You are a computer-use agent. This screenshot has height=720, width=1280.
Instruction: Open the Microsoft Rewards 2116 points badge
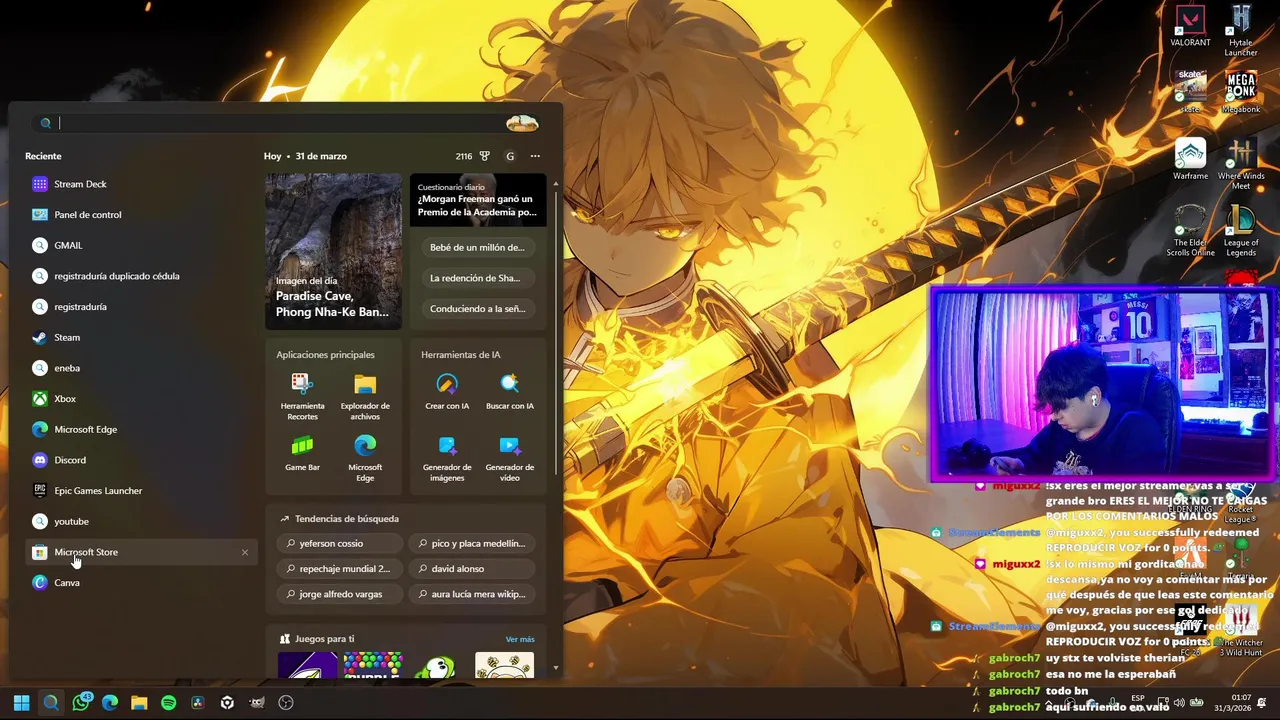click(473, 156)
